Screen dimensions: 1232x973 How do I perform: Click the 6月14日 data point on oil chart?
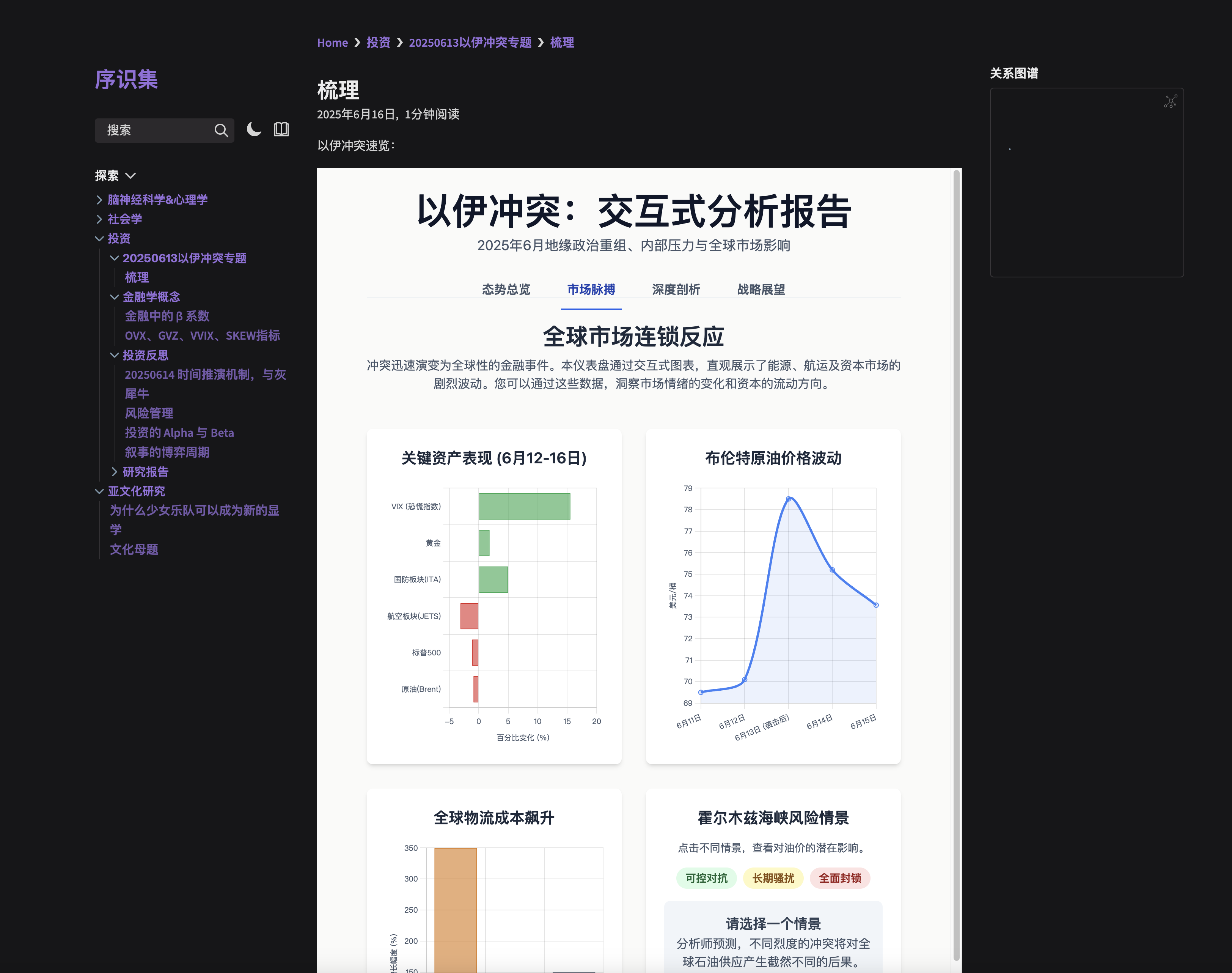click(x=832, y=570)
